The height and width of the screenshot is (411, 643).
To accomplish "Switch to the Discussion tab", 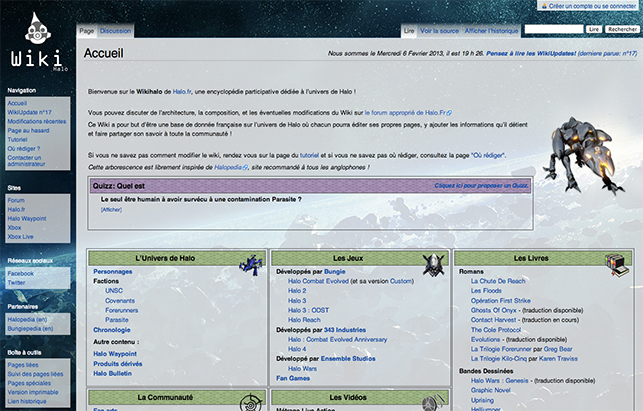I will point(116,31).
